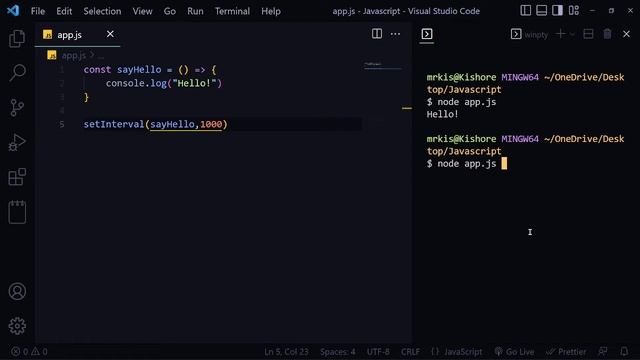The width and height of the screenshot is (640, 360).
Task: Open the feedback icon in status bar
Action: (x=603, y=351)
